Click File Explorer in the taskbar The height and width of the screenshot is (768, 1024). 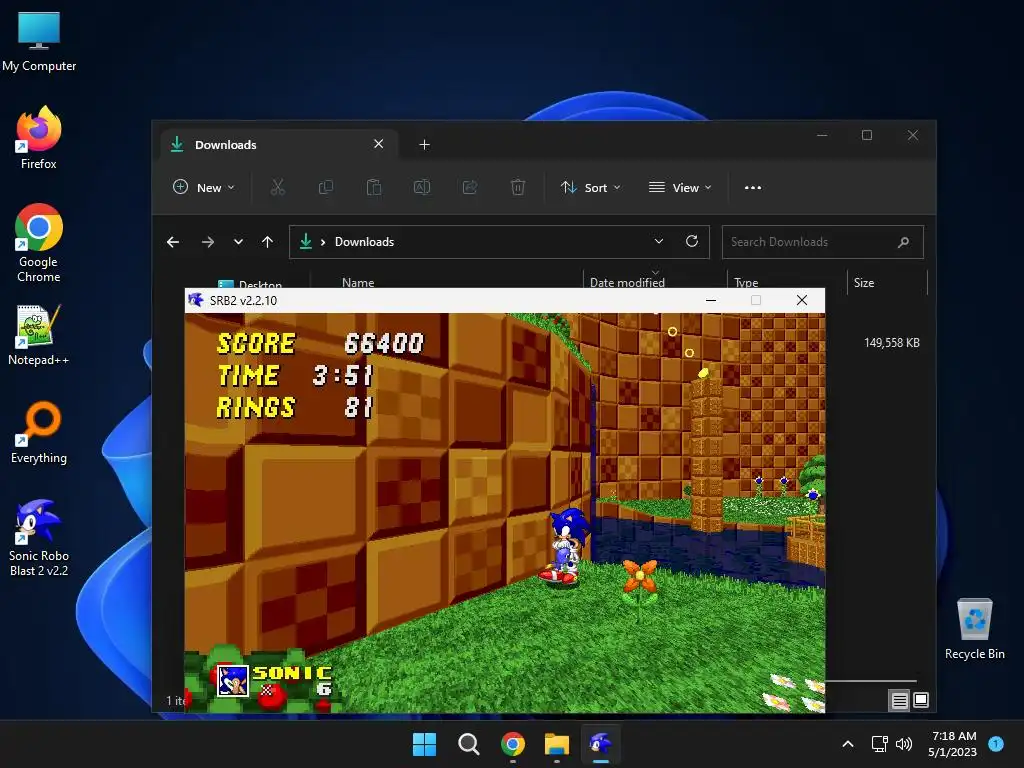(557, 744)
